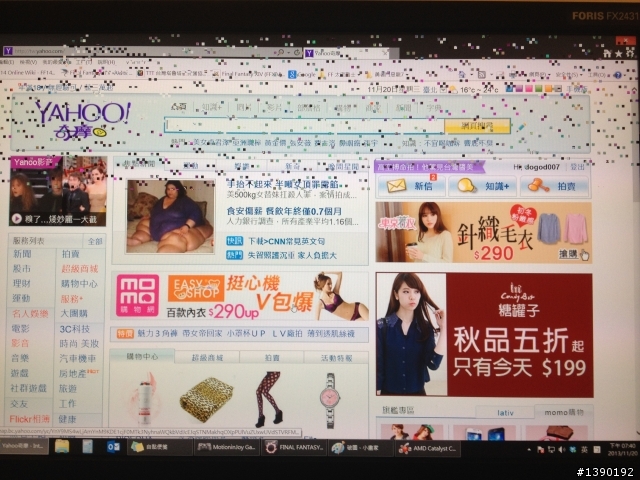Open 股市 in the services list
640x480 pixels.
pos(22,269)
